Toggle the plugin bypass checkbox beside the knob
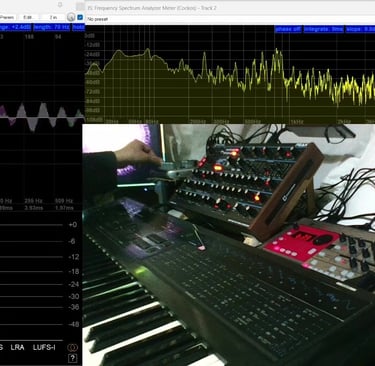Viewport: 375px width, 366px height. [x=80, y=17]
